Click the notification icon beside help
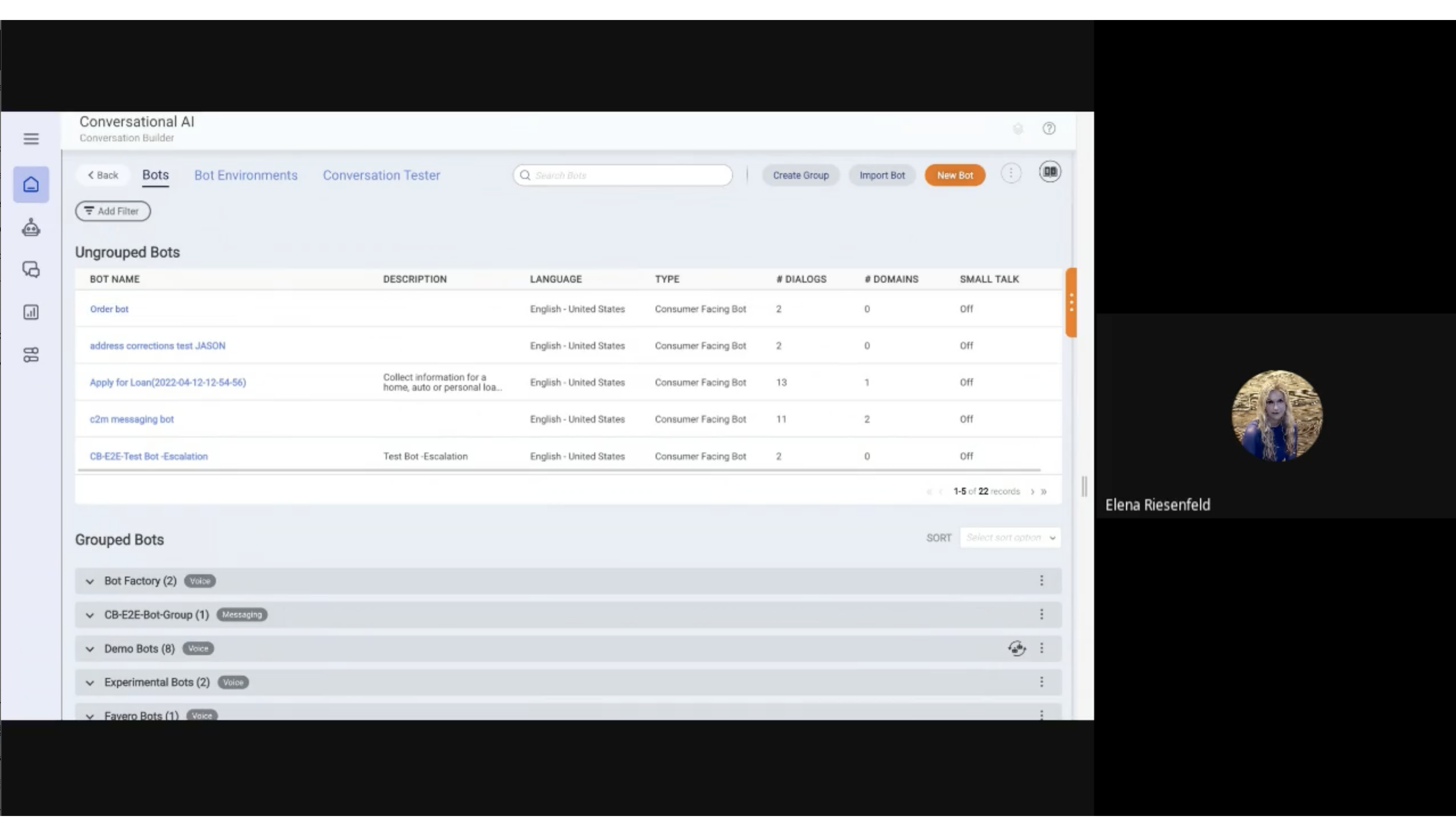The image size is (1456, 836). 1018,129
